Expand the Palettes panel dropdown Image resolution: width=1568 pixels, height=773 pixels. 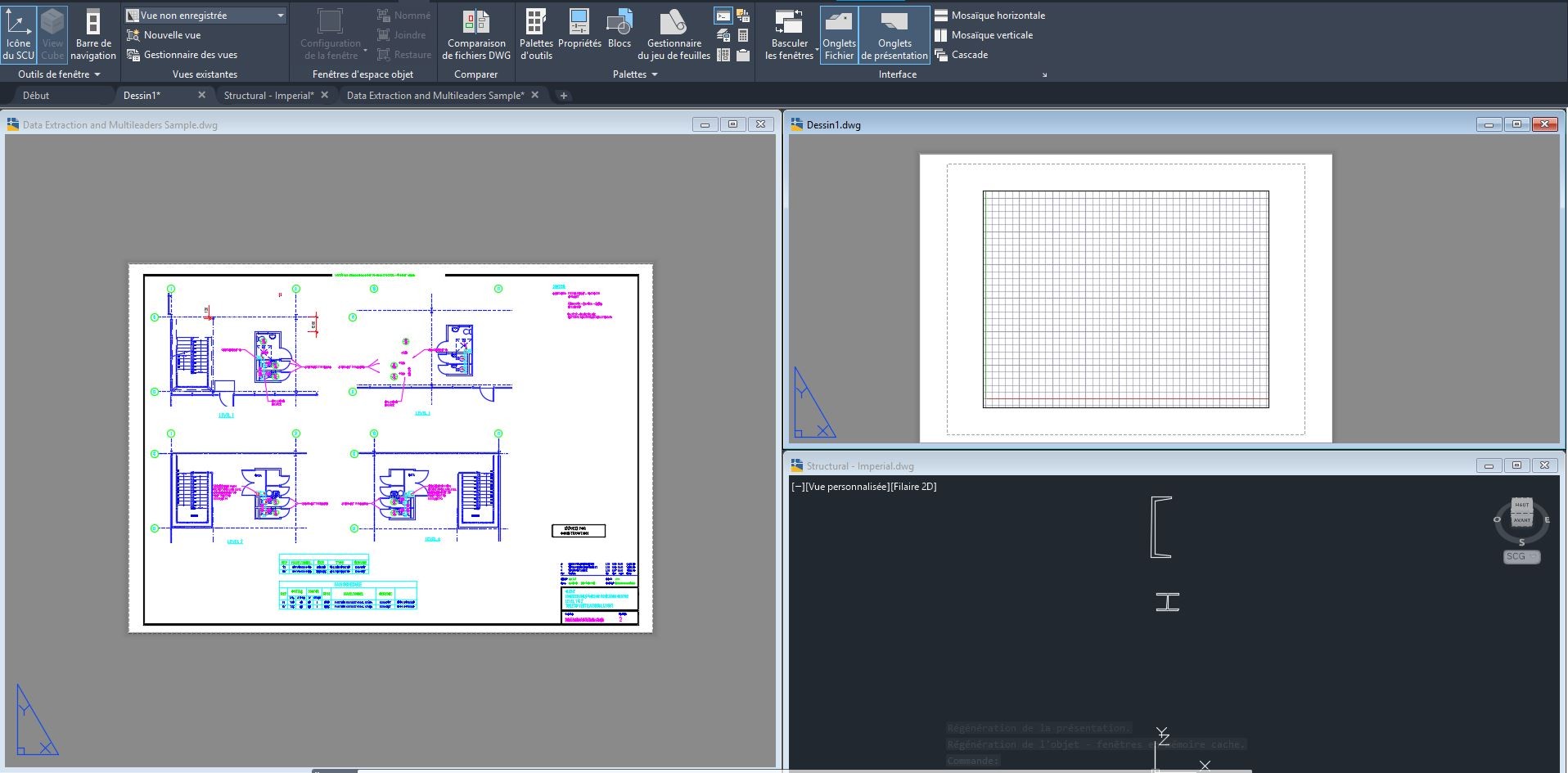click(x=654, y=74)
